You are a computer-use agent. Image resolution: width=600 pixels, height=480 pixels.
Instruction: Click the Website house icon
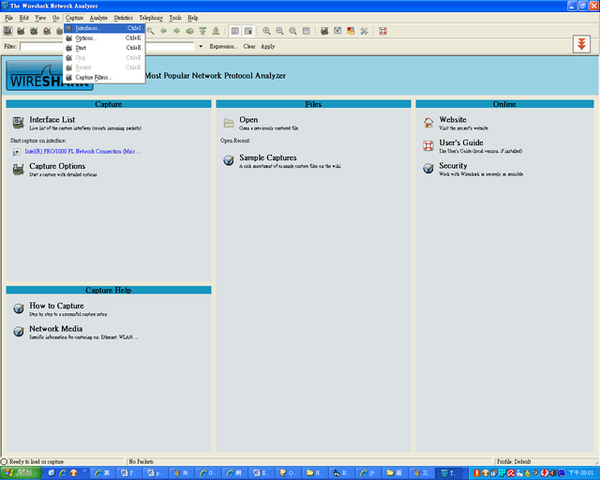coord(428,122)
